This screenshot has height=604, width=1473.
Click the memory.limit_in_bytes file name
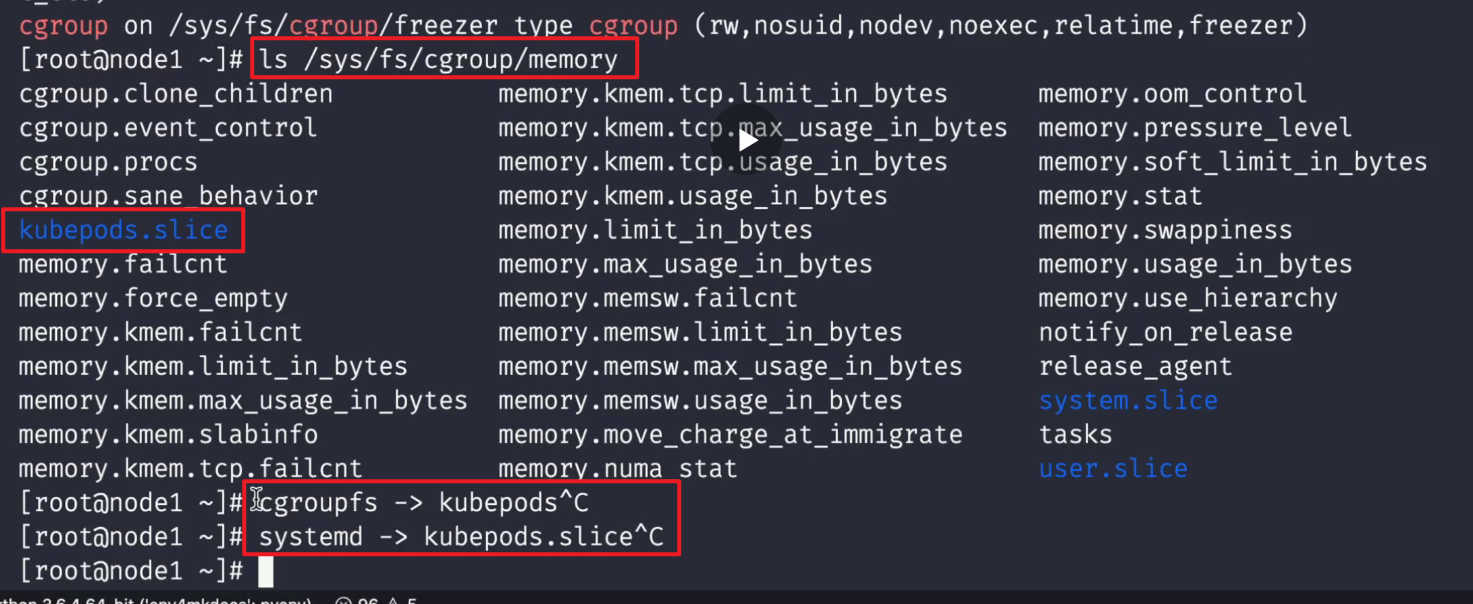655,230
